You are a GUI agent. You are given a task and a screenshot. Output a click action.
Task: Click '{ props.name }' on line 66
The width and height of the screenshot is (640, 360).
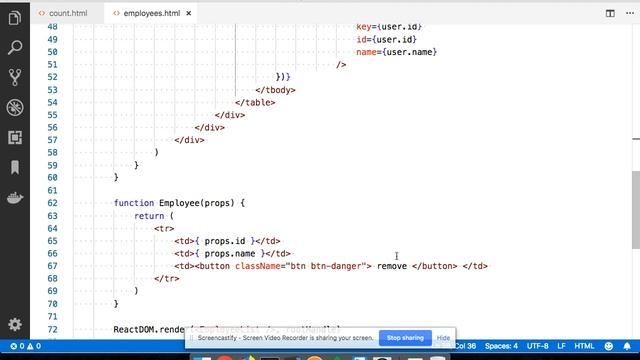230,253
